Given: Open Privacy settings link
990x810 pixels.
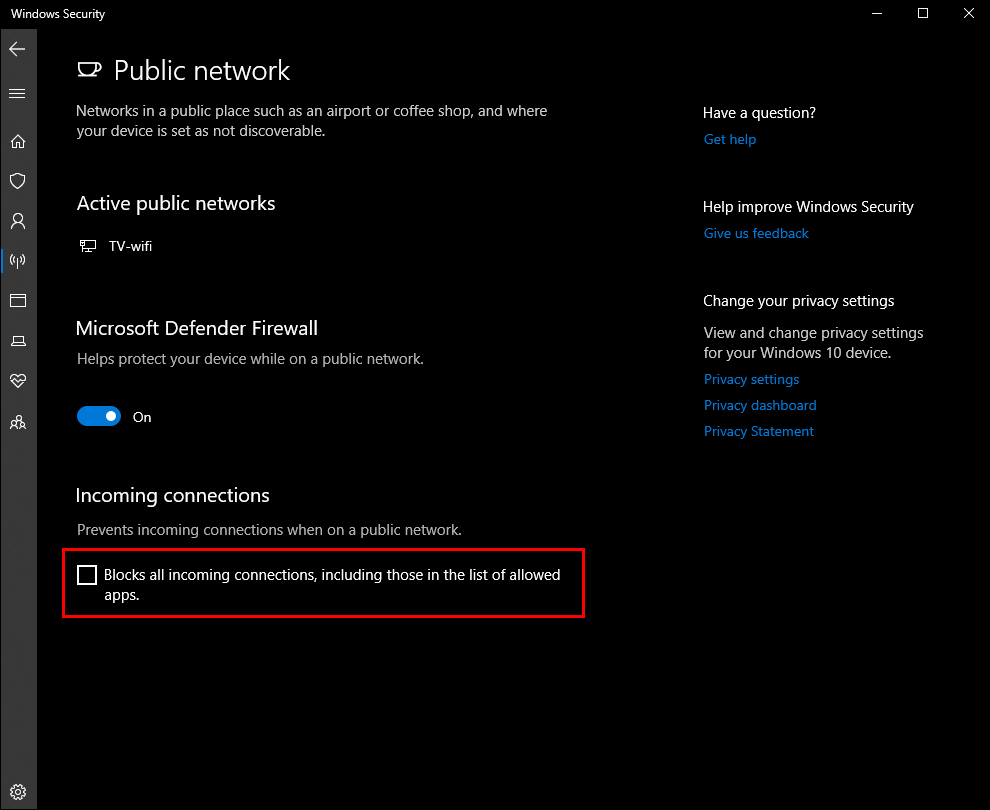Looking at the screenshot, I should [751, 379].
